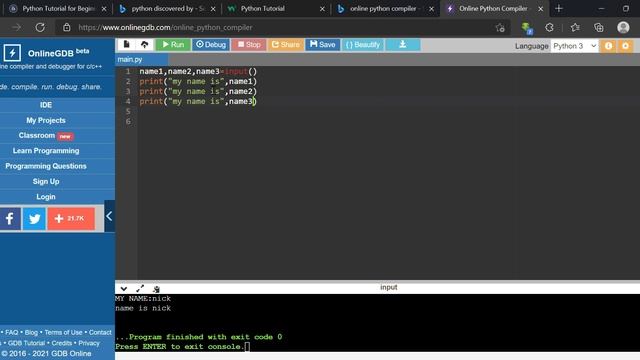The height and width of the screenshot is (360, 640).
Task: Beautify the source code
Action: click(363, 44)
